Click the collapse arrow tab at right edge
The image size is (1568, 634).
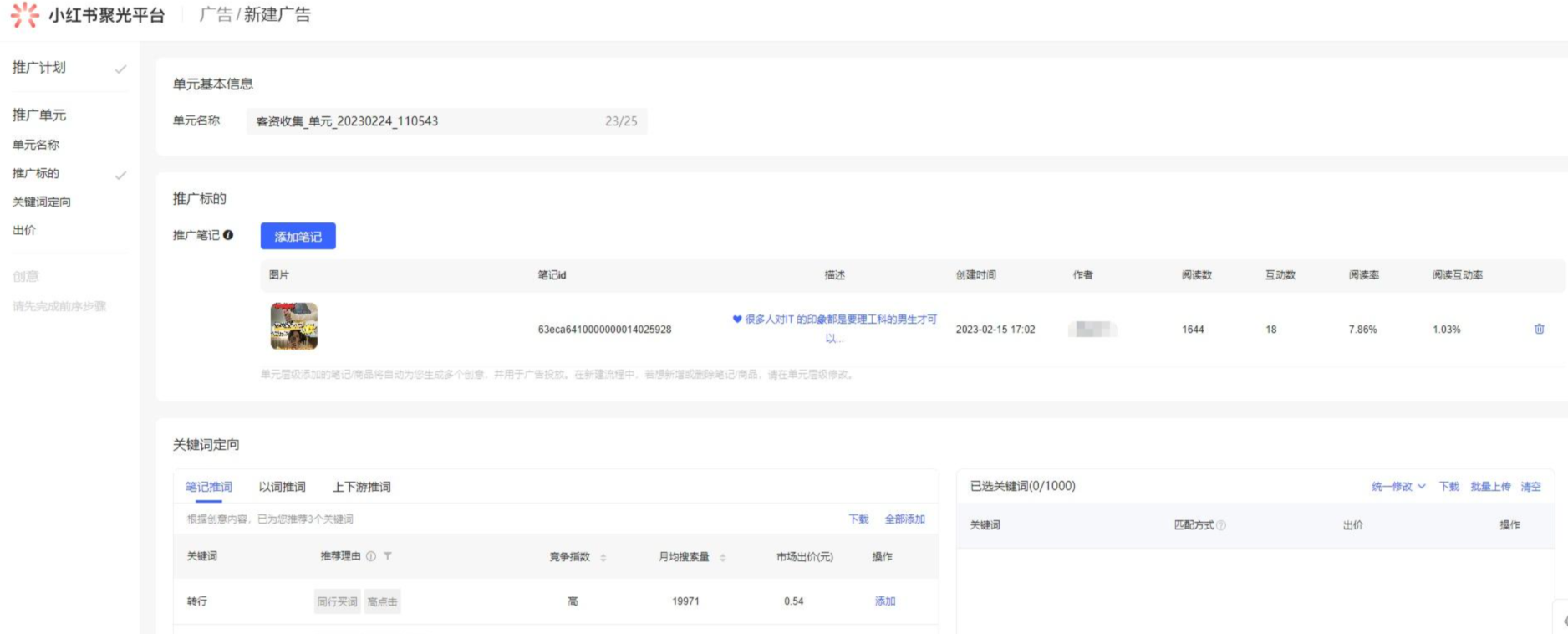click(1562, 621)
